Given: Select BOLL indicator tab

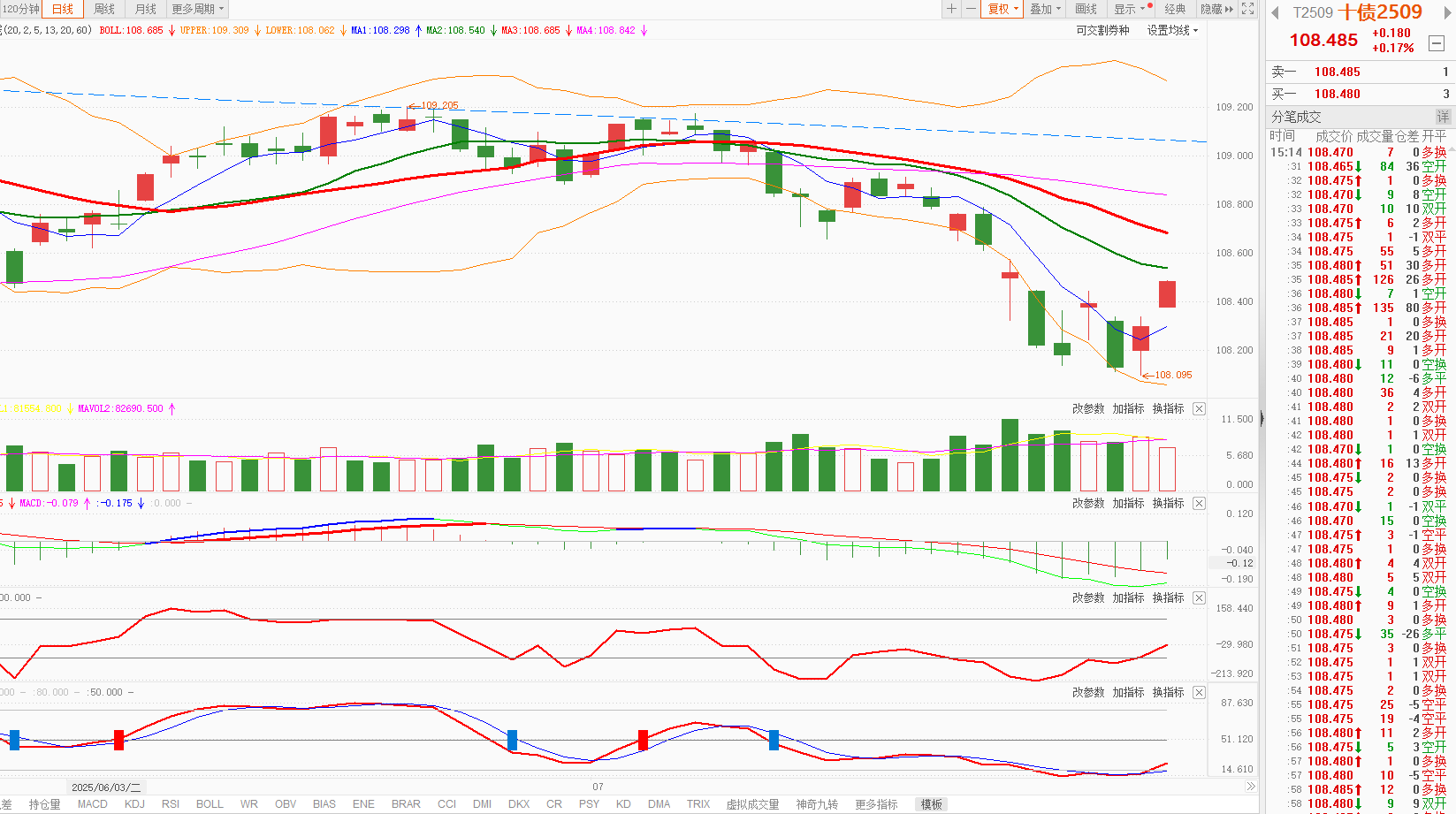Looking at the screenshot, I should [210, 804].
